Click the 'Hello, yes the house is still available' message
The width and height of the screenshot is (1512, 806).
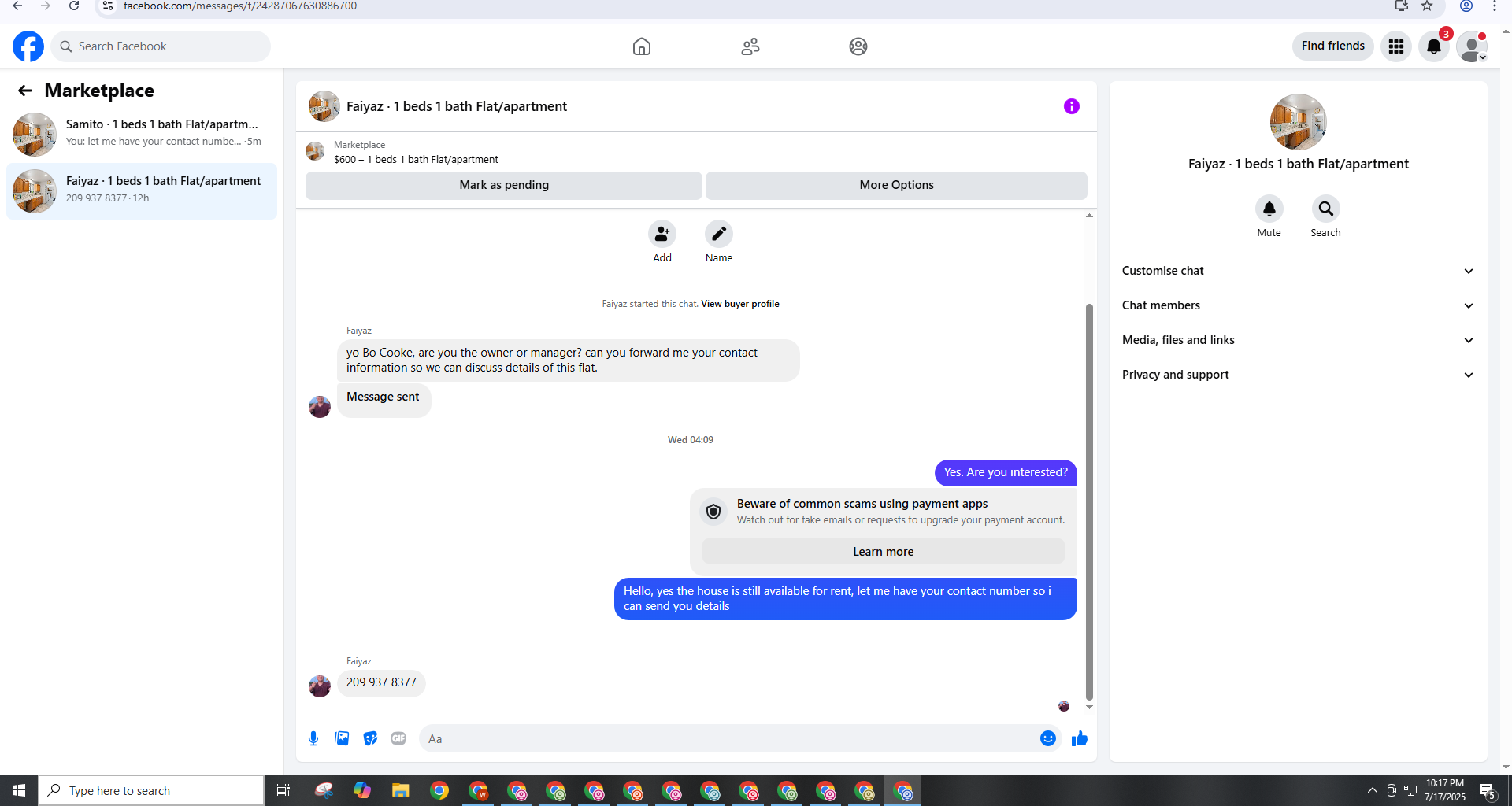click(845, 599)
